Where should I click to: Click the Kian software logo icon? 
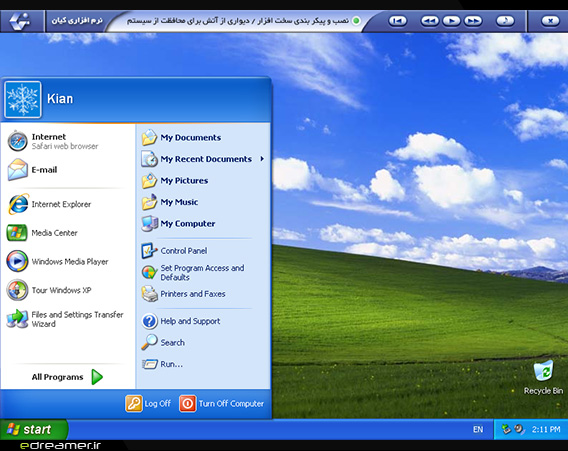(20, 21)
